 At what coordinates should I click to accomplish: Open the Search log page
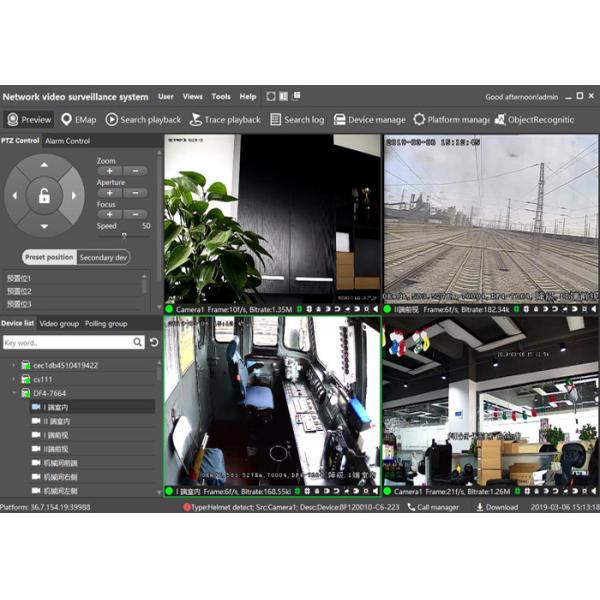tap(297, 120)
